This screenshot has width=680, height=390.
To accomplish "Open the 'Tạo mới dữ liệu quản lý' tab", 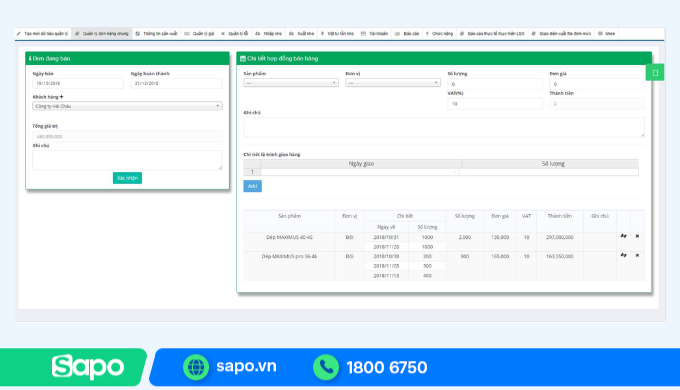I will tap(42, 33).
